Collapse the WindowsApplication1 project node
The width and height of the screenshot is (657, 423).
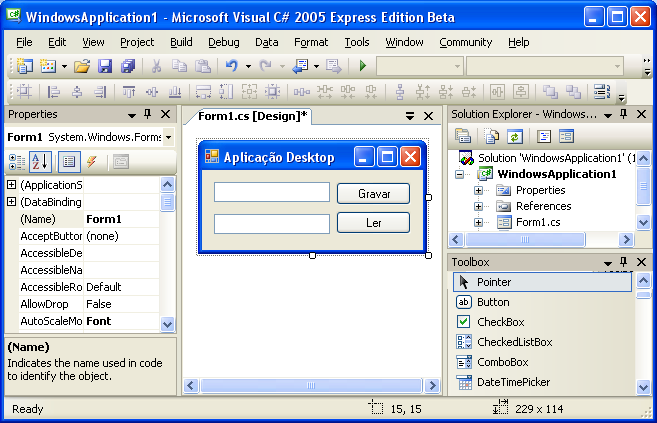[x=460, y=174]
